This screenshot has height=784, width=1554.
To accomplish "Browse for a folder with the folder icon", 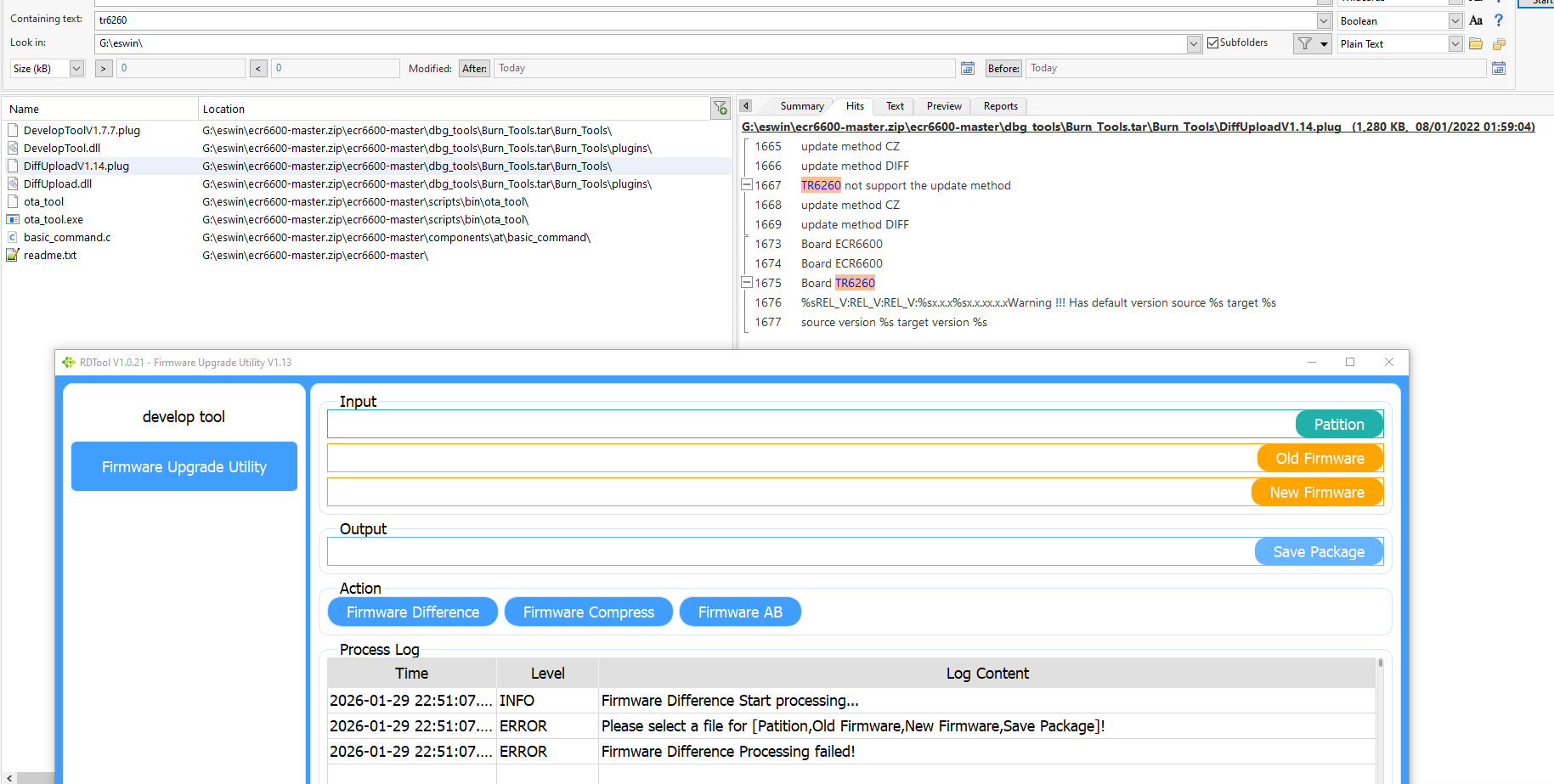I will point(1476,43).
